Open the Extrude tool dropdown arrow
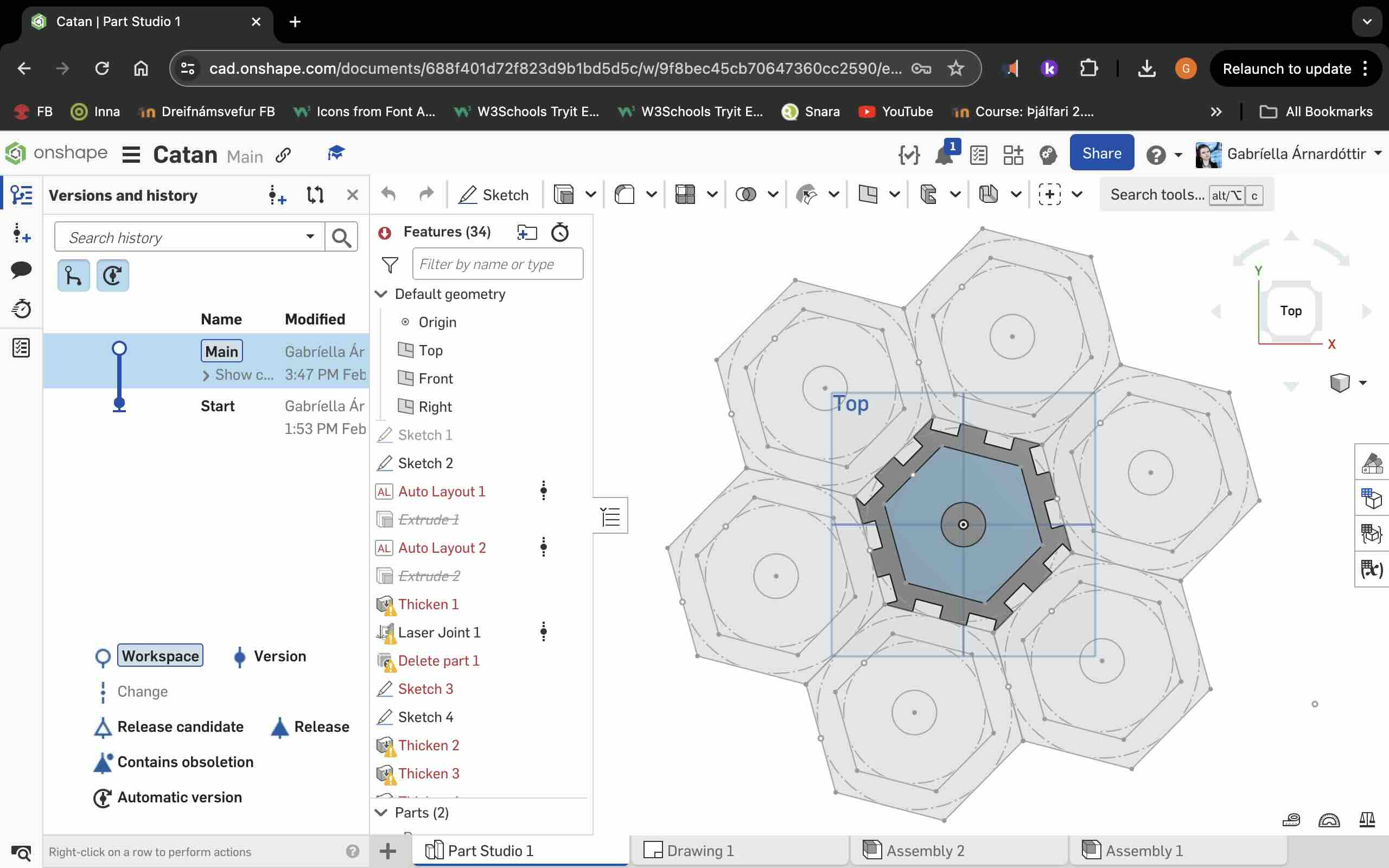This screenshot has width=1389, height=868. (591, 195)
